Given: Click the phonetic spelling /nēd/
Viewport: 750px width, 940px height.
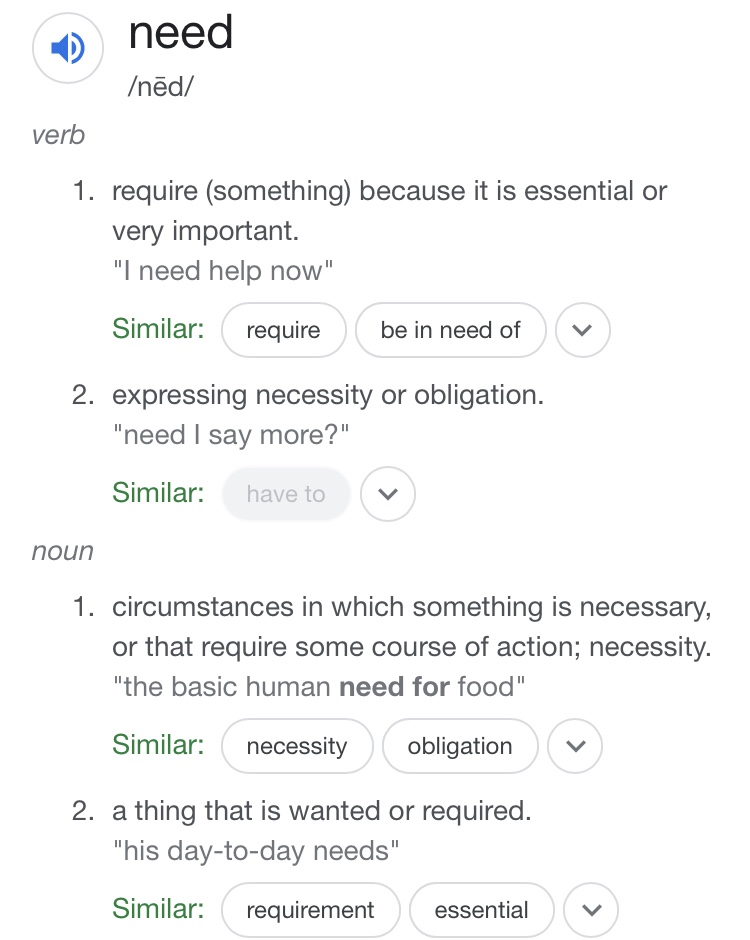Looking at the screenshot, I should point(160,87).
